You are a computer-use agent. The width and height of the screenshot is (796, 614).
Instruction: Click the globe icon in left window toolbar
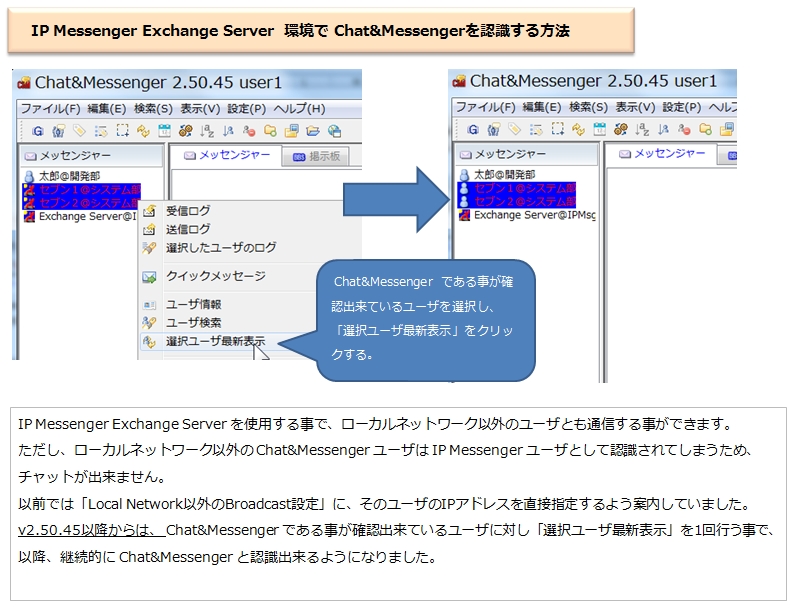click(334, 131)
